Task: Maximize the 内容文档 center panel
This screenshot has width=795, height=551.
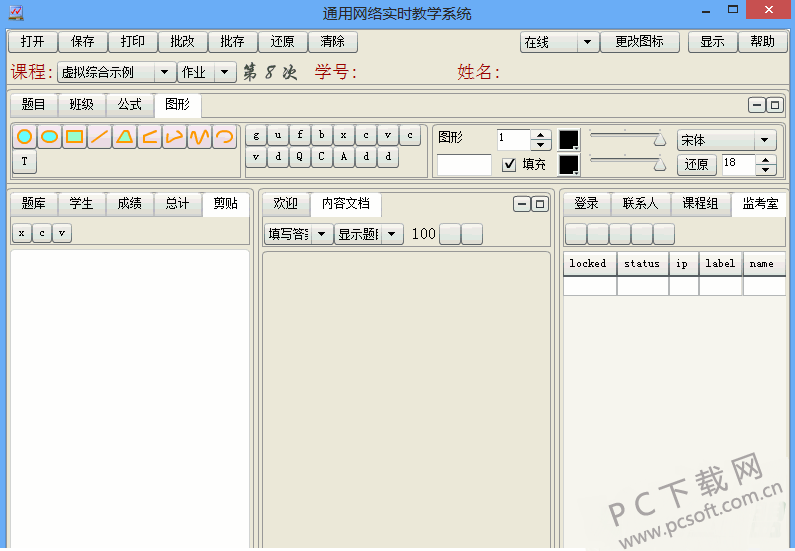Action: (540, 204)
